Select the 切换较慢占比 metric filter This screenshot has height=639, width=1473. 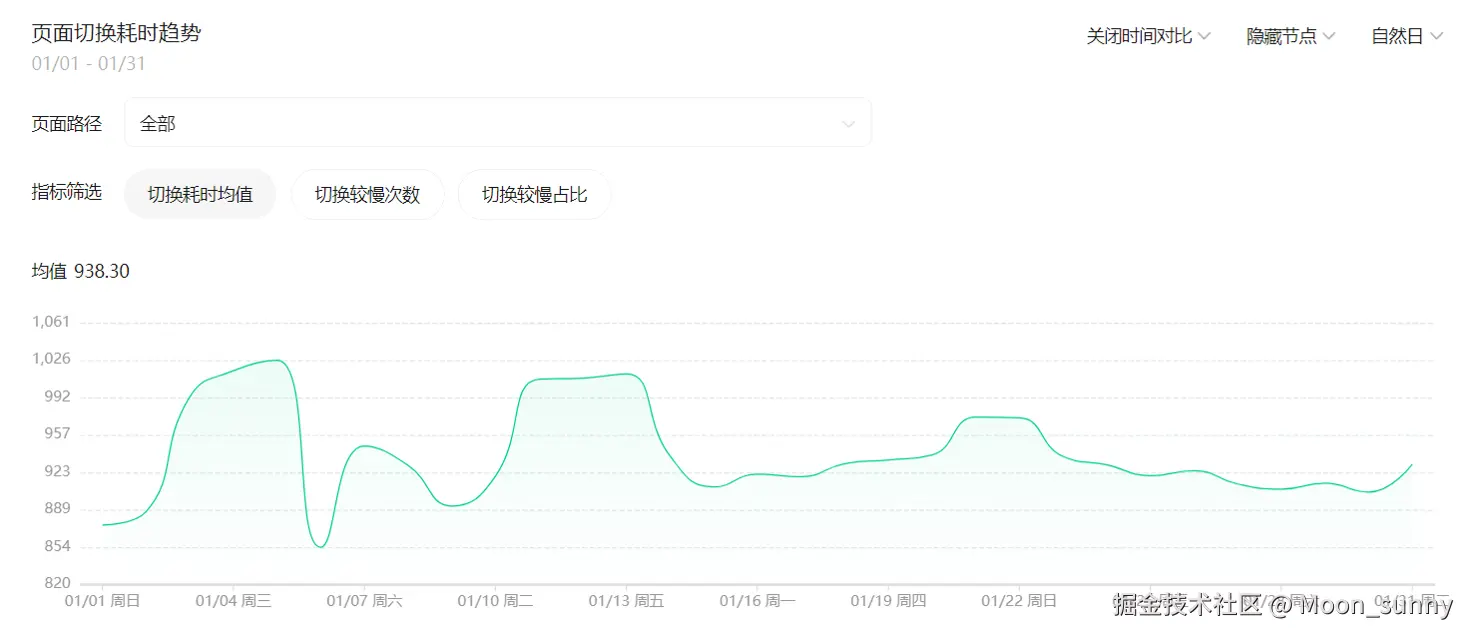pyautogui.click(x=534, y=194)
